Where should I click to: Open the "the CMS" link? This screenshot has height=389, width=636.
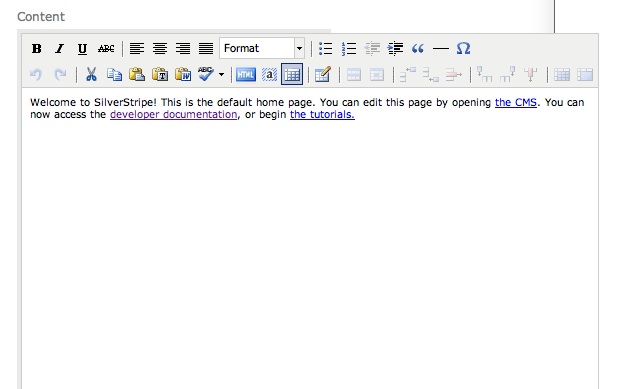click(516, 102)
